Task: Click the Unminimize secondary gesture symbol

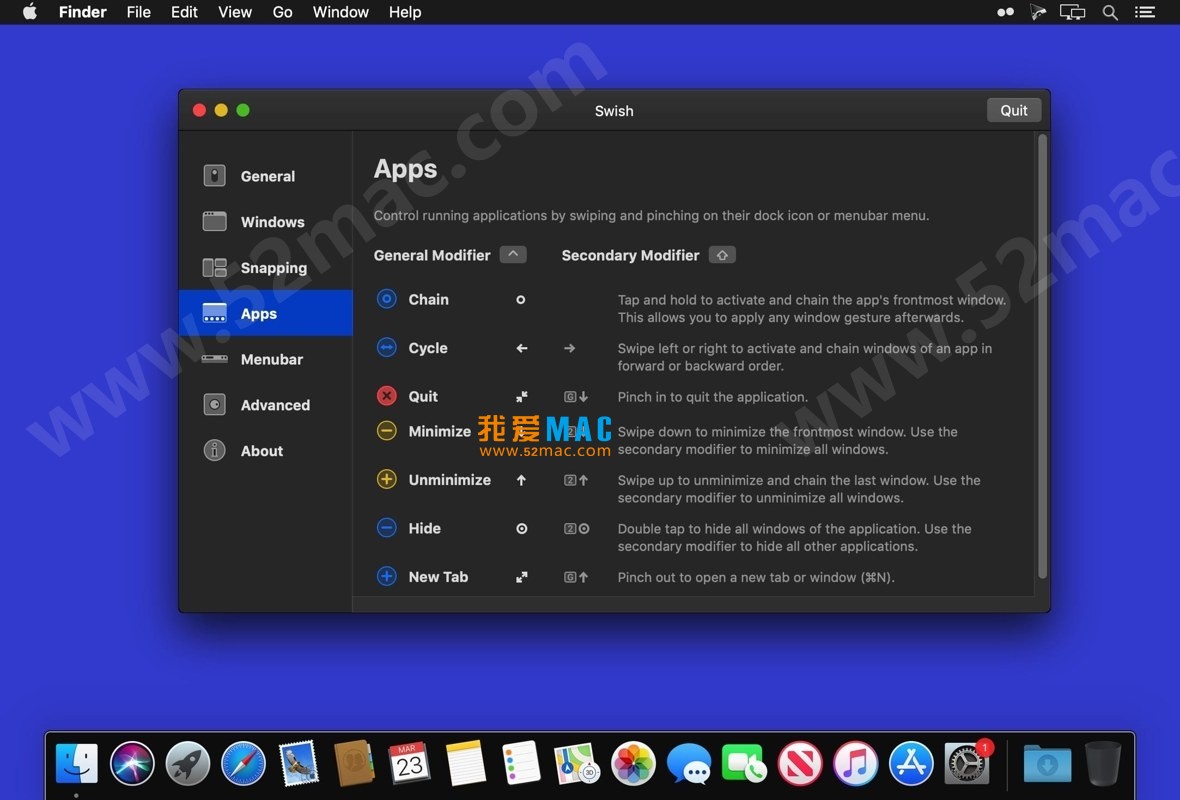Action: [x=576, y=480]
